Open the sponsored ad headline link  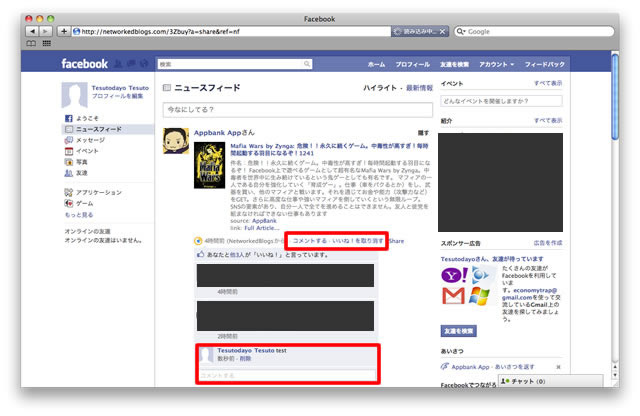click(x=492, y=259)
